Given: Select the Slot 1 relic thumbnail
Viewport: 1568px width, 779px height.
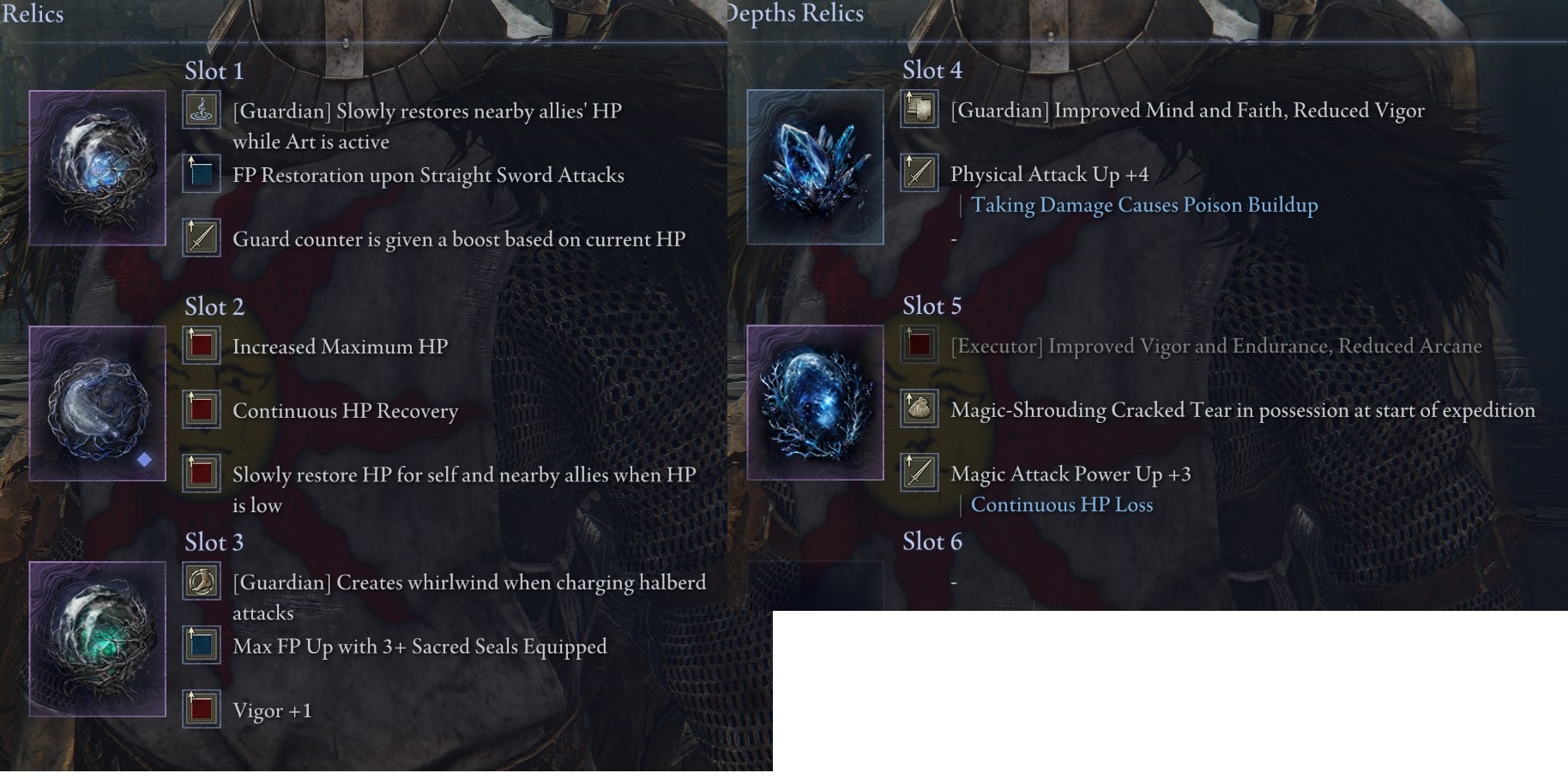Looking at the screenshot, I should click(x=98, y=168).
